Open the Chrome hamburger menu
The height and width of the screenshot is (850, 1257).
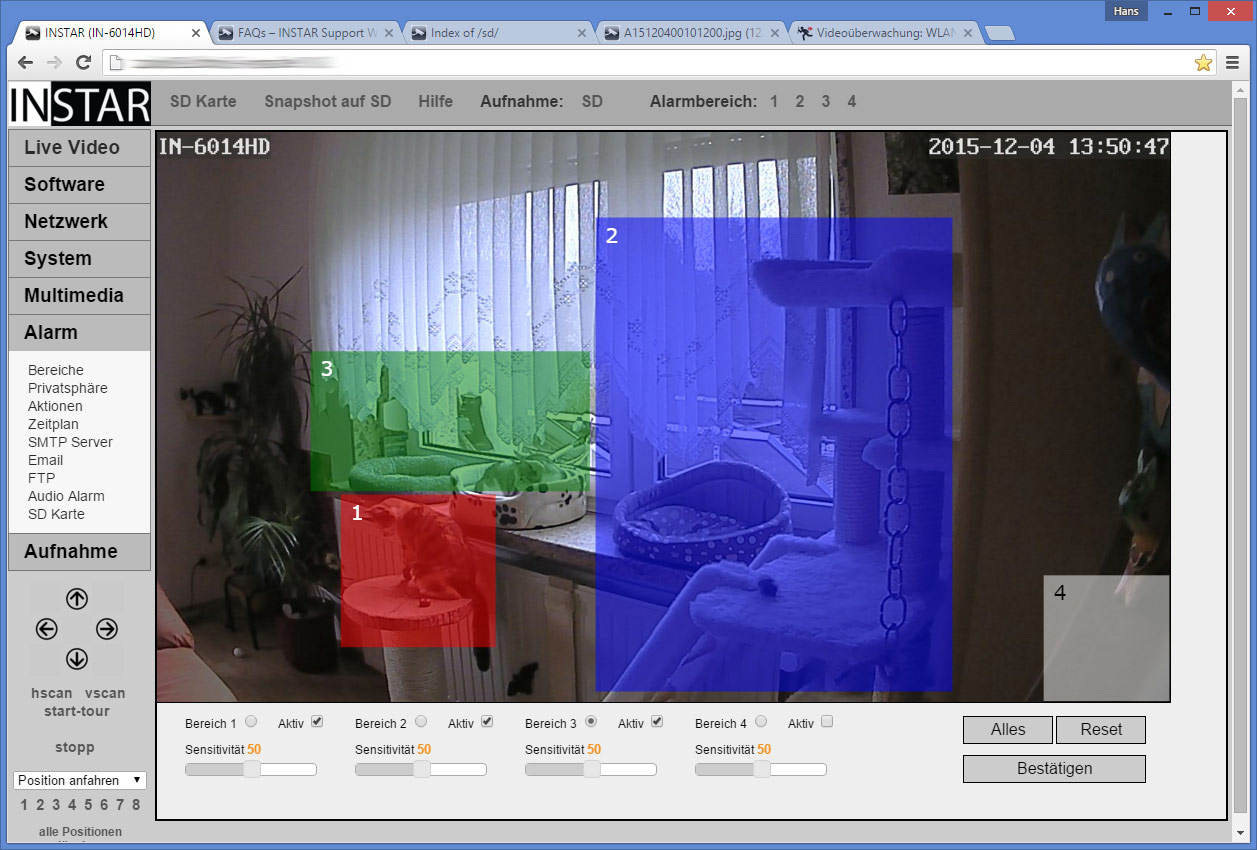1232,63
